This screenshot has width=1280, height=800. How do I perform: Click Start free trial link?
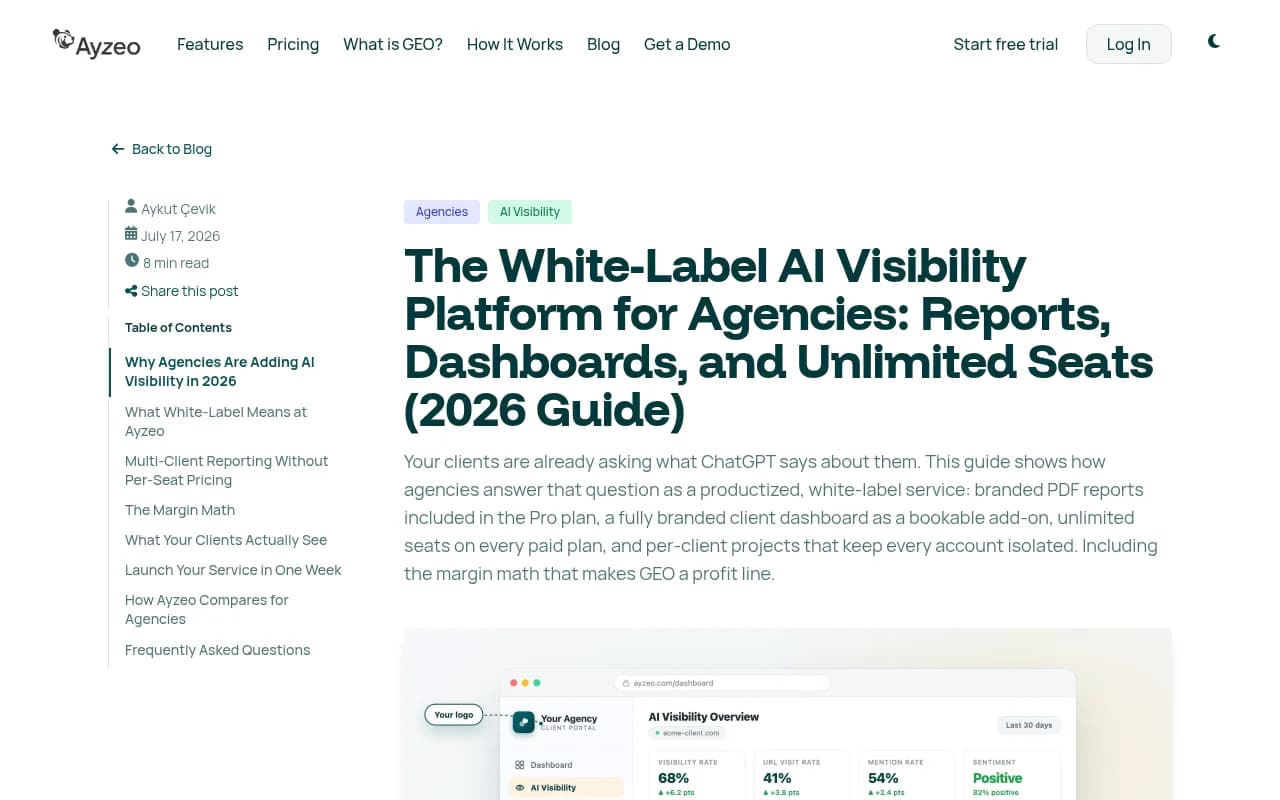pyautogui.click(x=1006, y=44)
